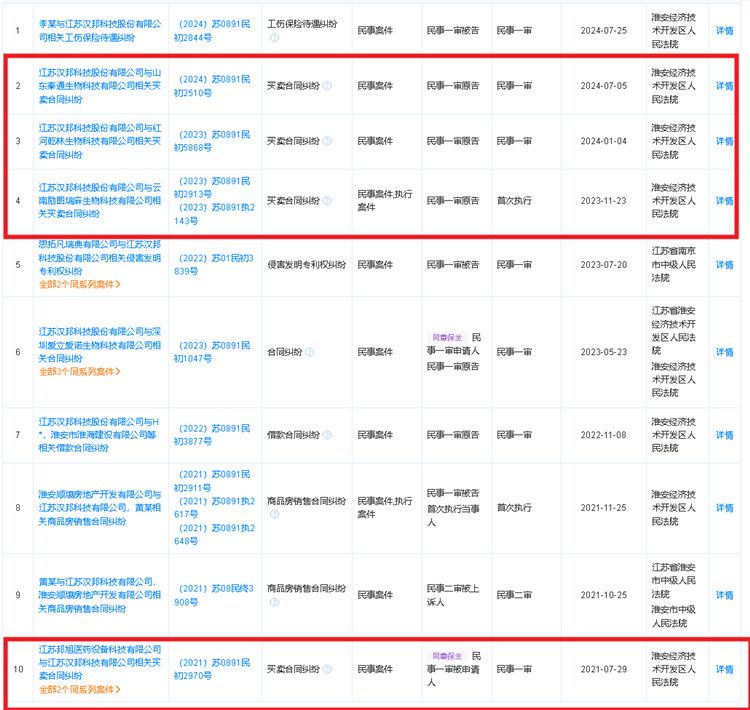Select 首次执行 status in row 4

(514, 201)
